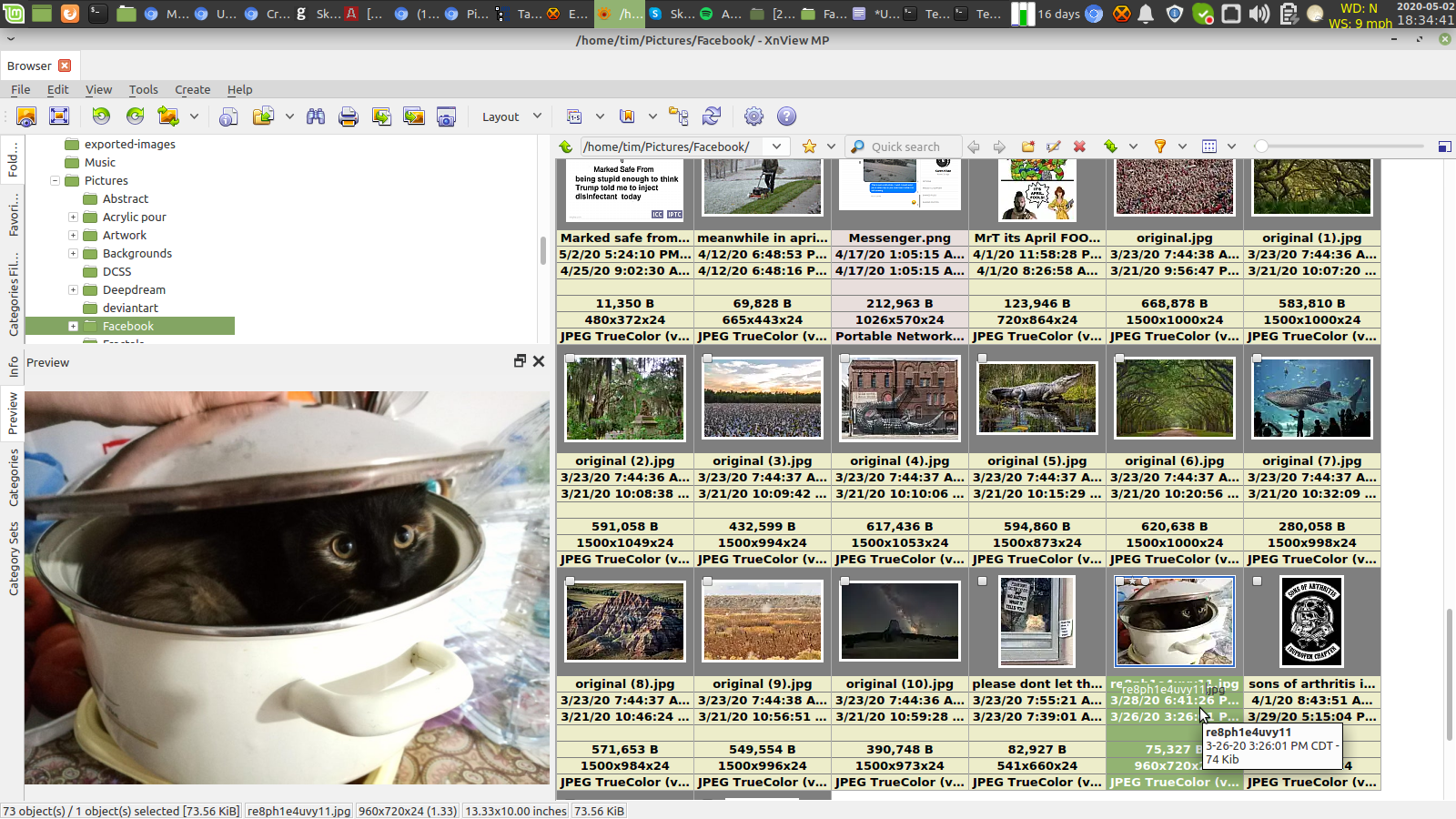1456x819 pixels.
Task: Open the full screen view icon
Action: (x=59, y=116)
